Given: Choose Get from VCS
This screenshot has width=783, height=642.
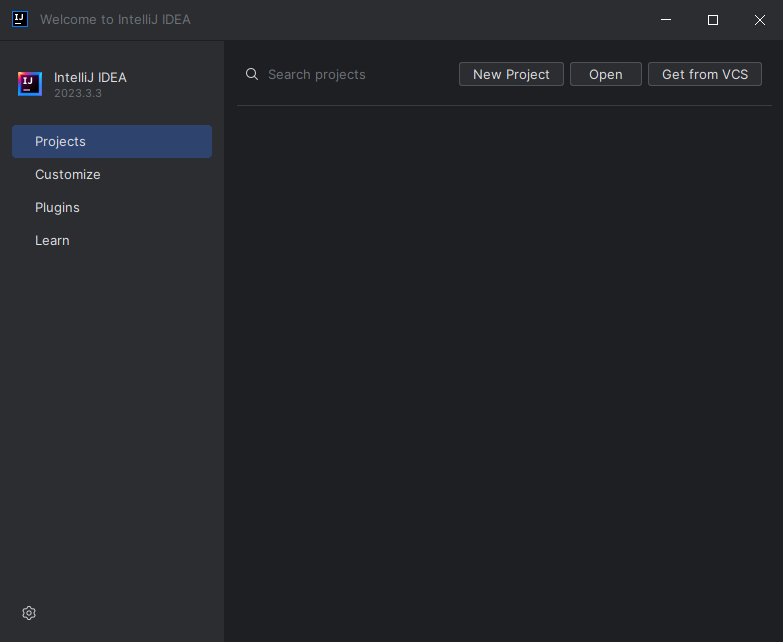Looking at the screenshot, I should point(705,74).
